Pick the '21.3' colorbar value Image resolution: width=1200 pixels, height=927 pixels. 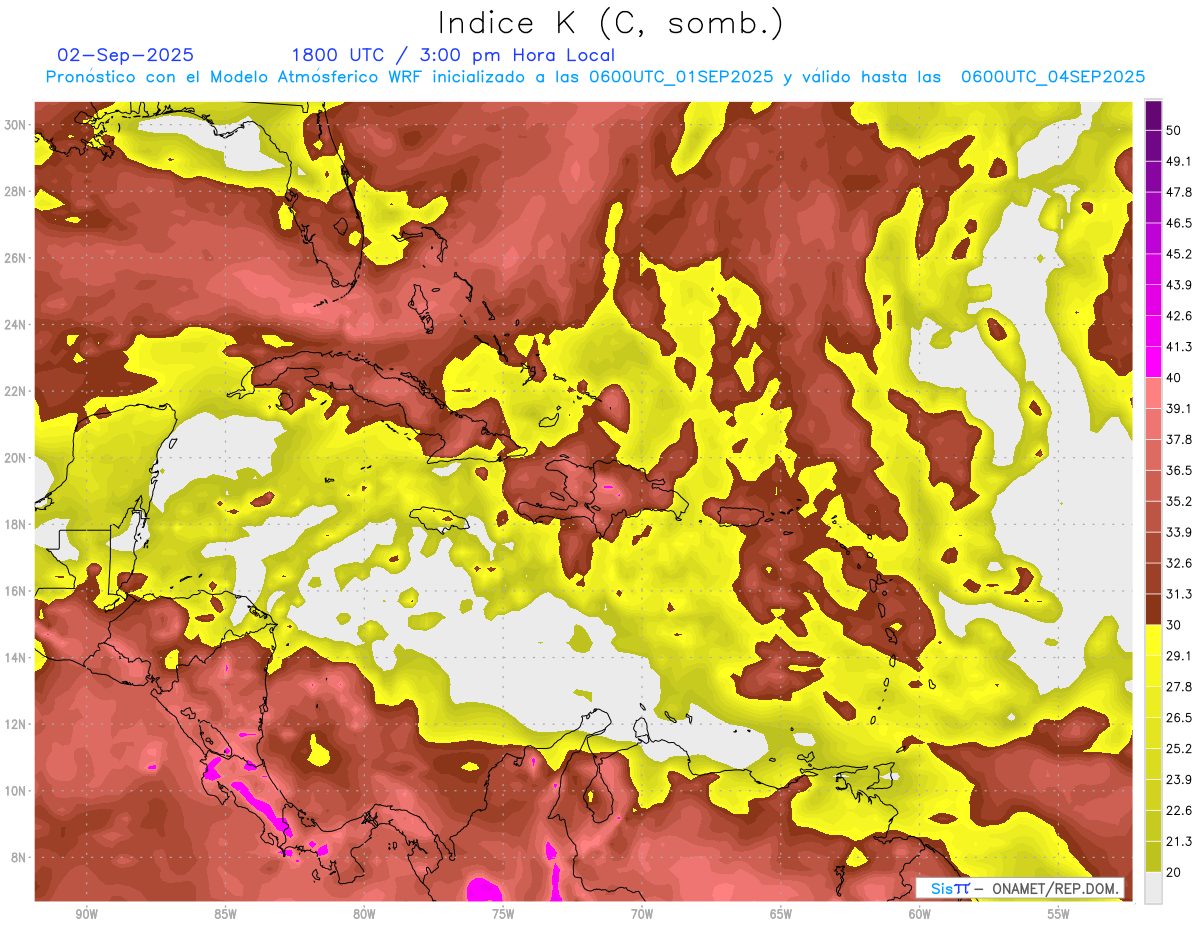pyautogui.click(x=1180, y=842)
